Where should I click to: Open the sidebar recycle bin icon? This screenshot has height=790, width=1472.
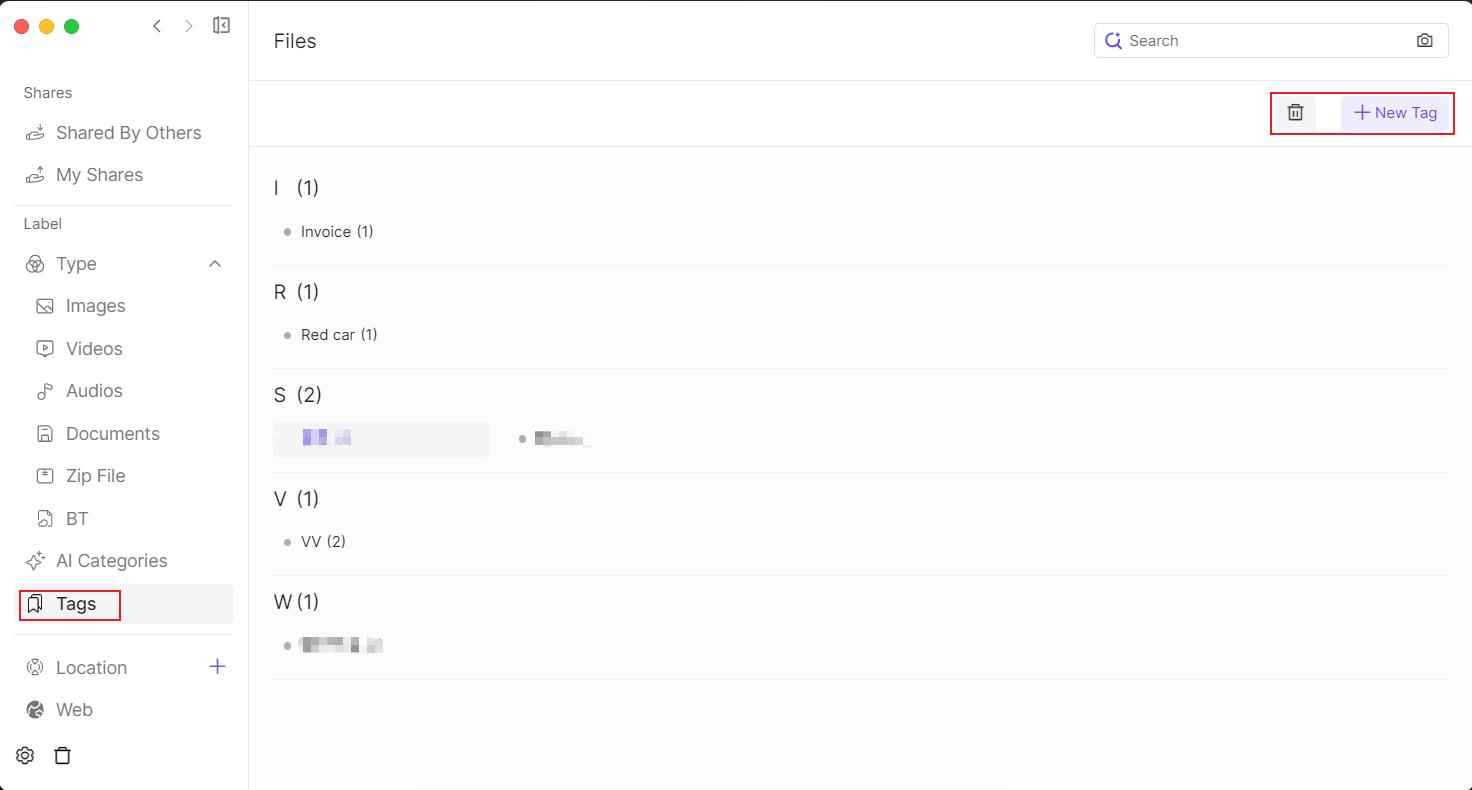point(63,756)
